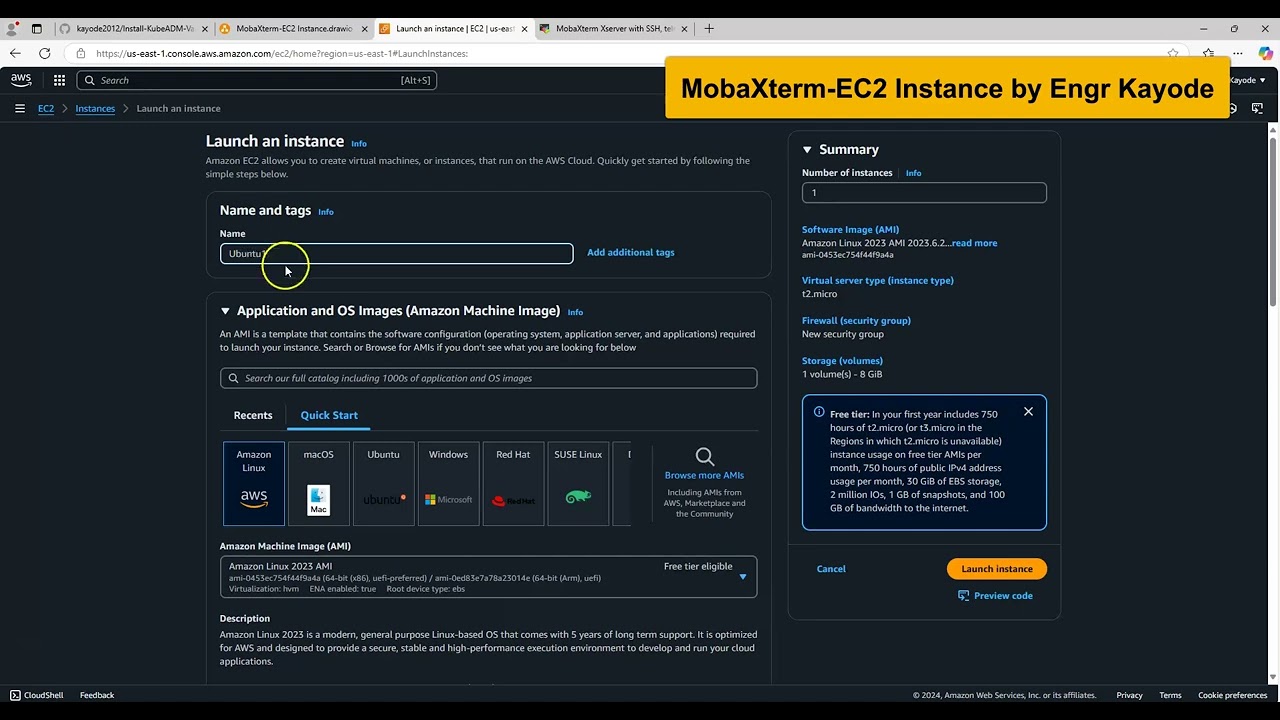Close the Launch an instance tab
The image size is (1280, 720).
click(524, 28)
